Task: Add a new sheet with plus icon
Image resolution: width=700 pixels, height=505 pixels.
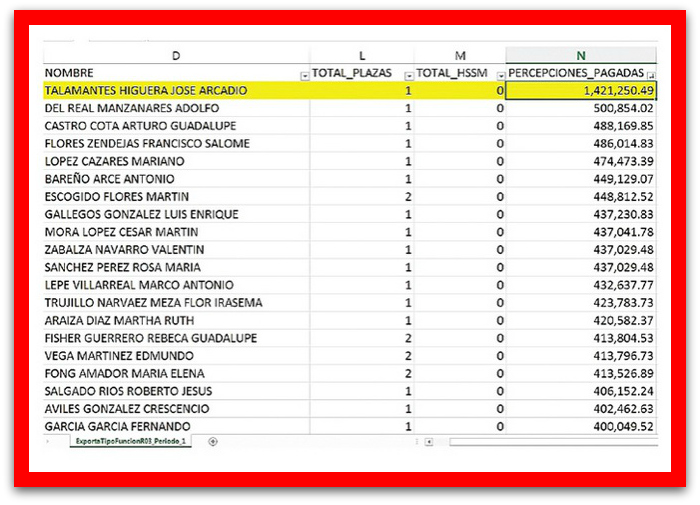Action: tap(213, 441)
